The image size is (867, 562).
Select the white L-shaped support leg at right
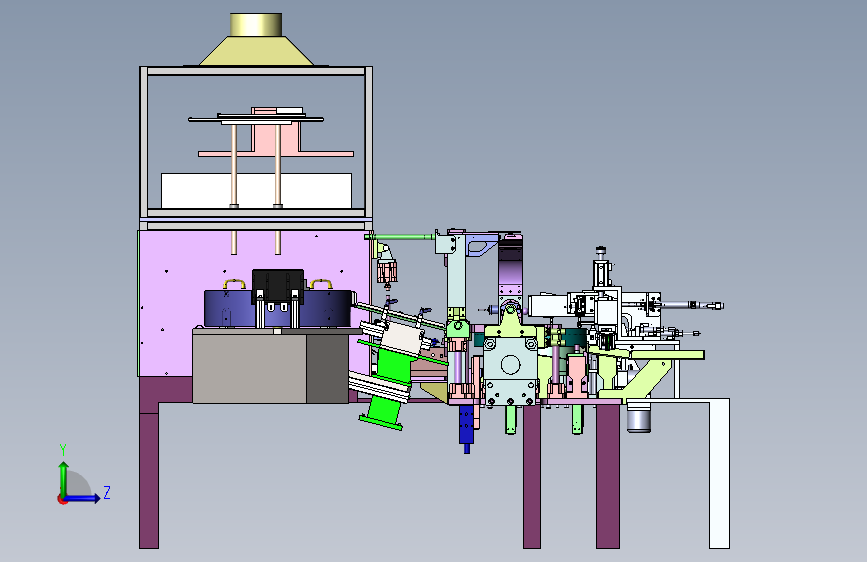[719, 473]
